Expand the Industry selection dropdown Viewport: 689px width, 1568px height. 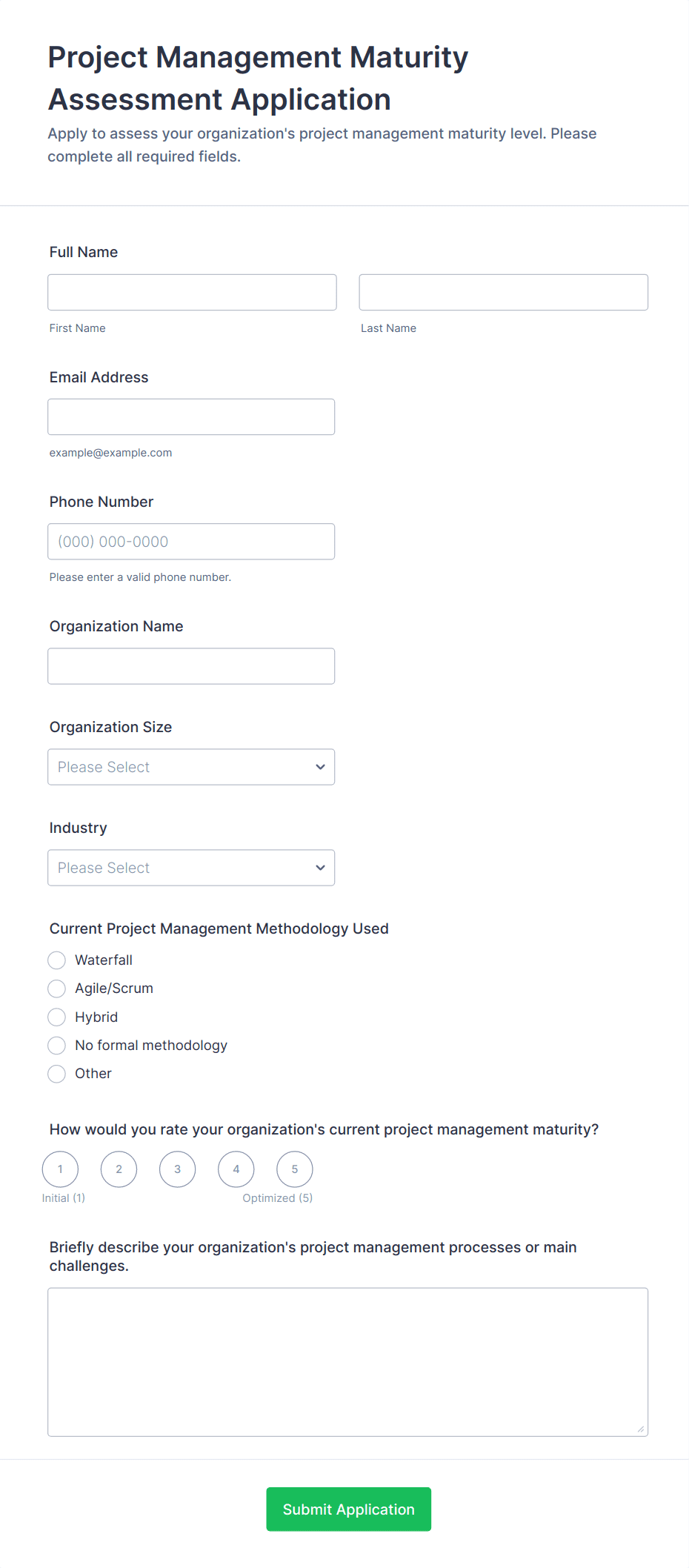190,867
